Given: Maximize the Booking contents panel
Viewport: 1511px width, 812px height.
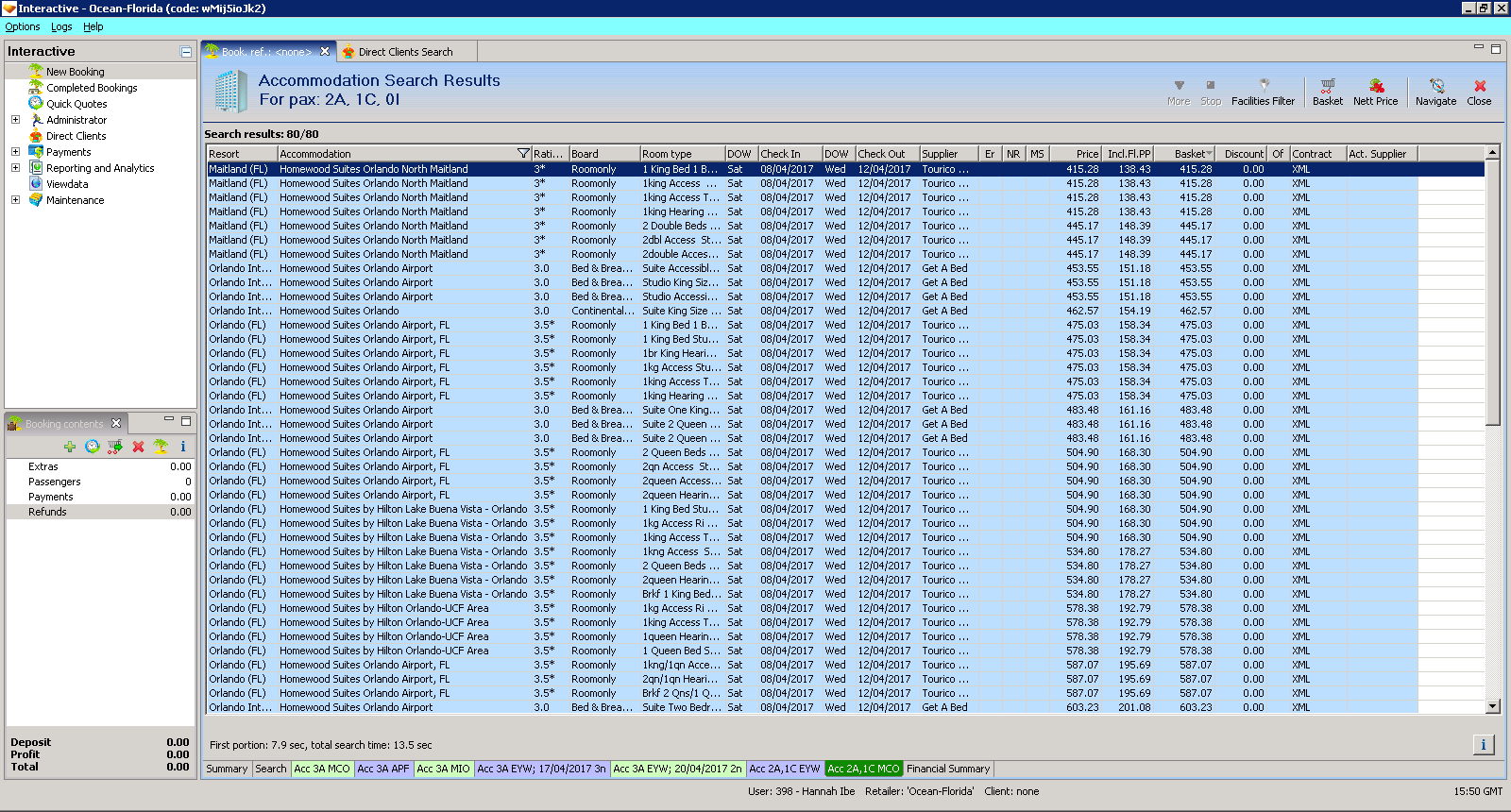Looking at the screenshot, I should pos(186,420).
